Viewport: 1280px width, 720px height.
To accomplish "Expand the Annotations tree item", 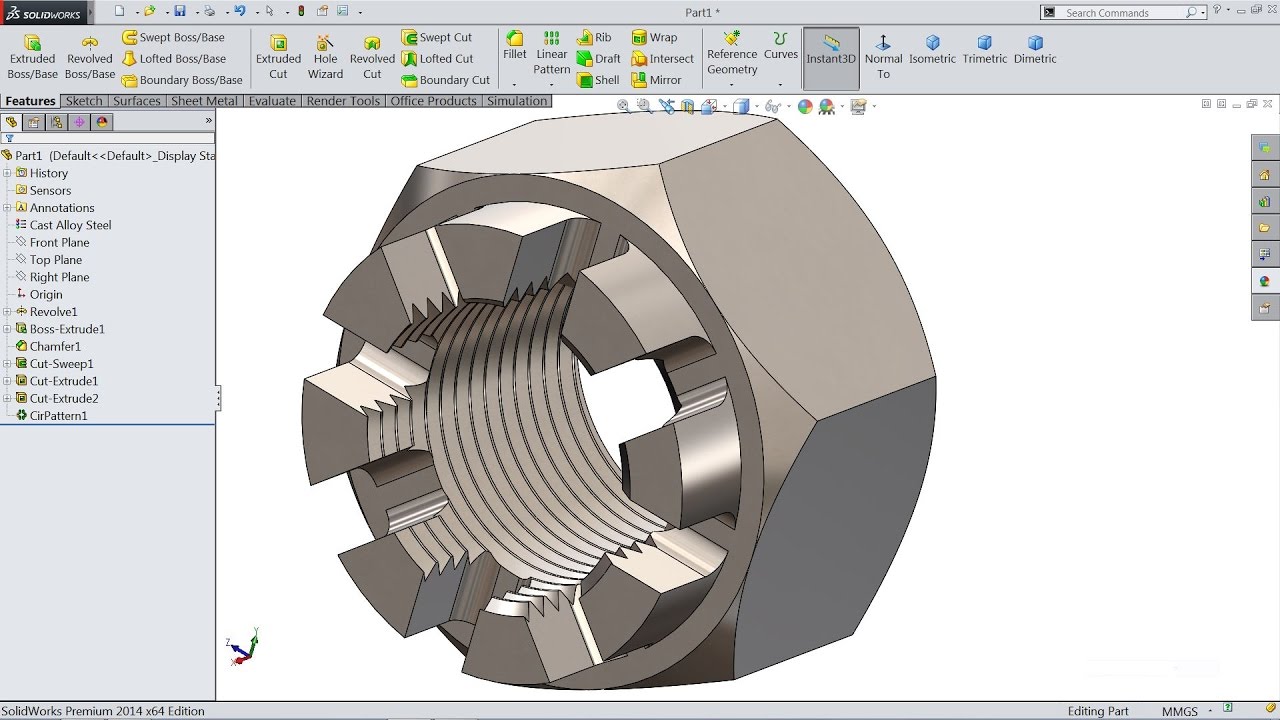I will pyautogui.click(x=6, y=207).
